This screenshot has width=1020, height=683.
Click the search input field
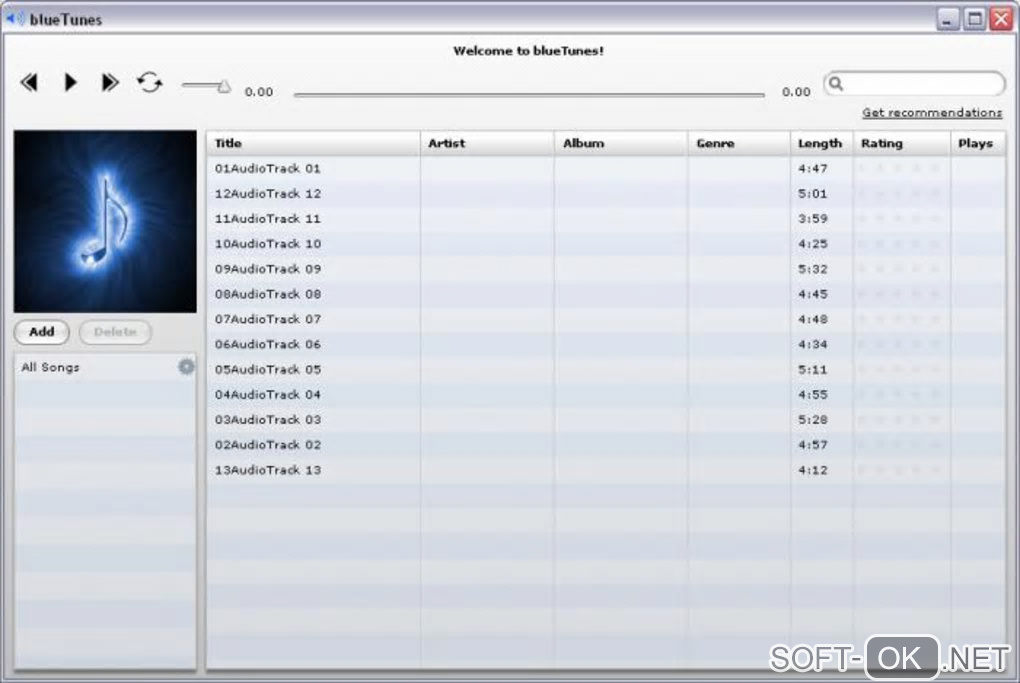[x=914, y=84]
